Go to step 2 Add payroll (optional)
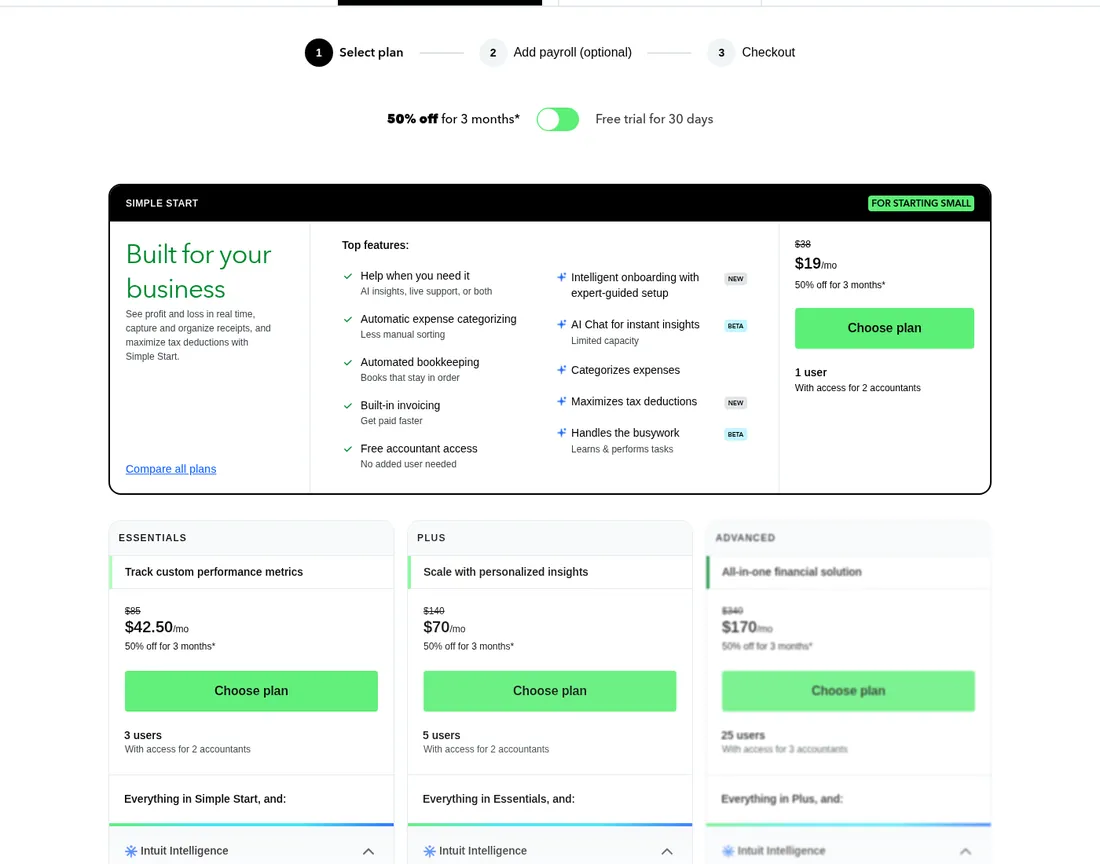The image size is (1100, 864). [556, 53]
